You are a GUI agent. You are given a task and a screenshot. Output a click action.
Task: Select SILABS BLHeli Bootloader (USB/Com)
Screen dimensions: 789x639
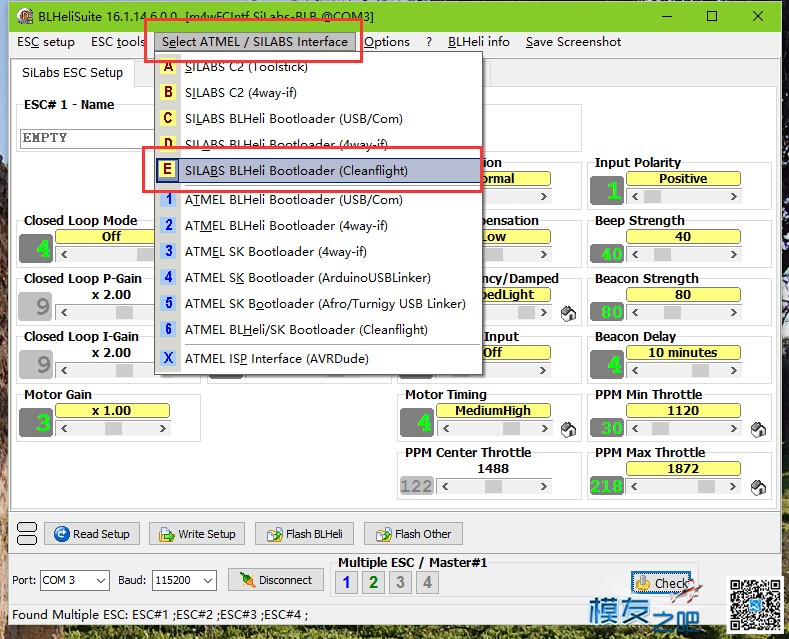(x=319, y=118)
